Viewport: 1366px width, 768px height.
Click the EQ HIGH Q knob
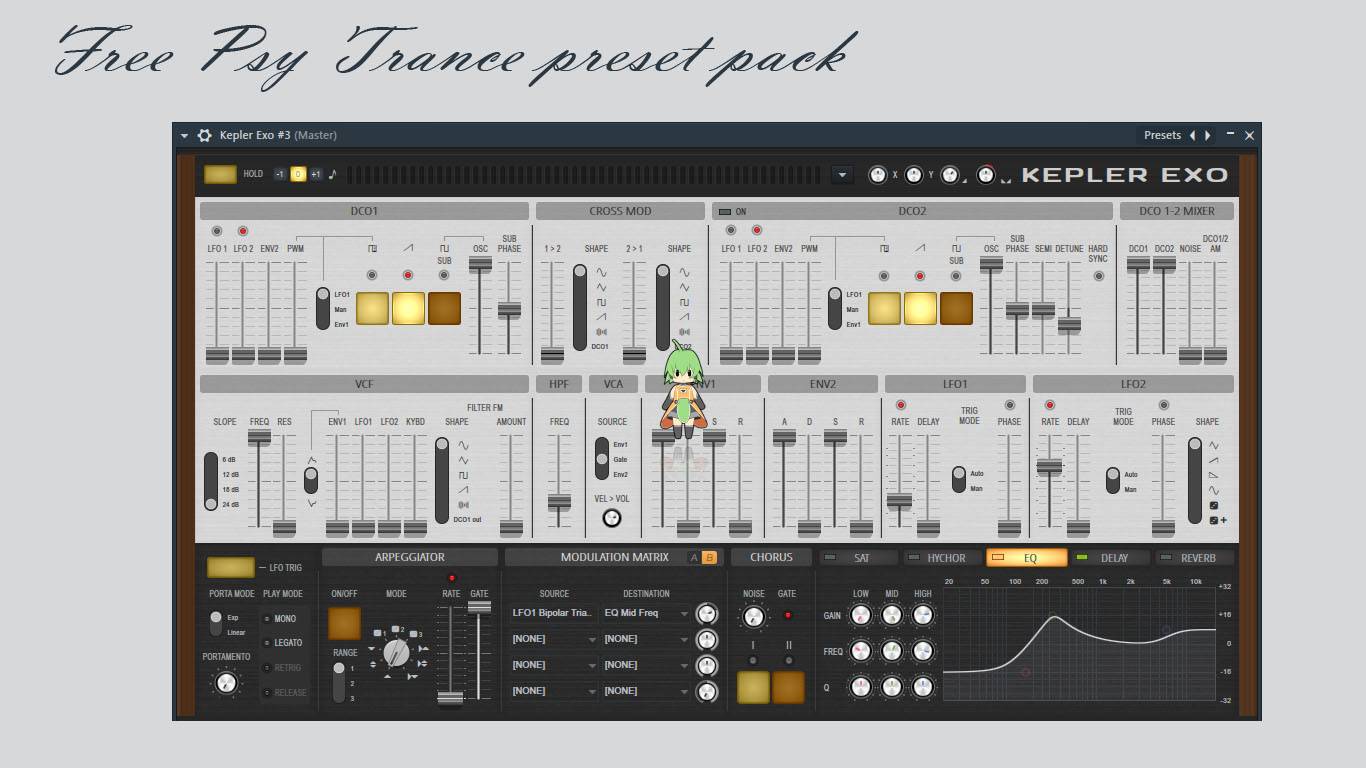coord(923,686)
